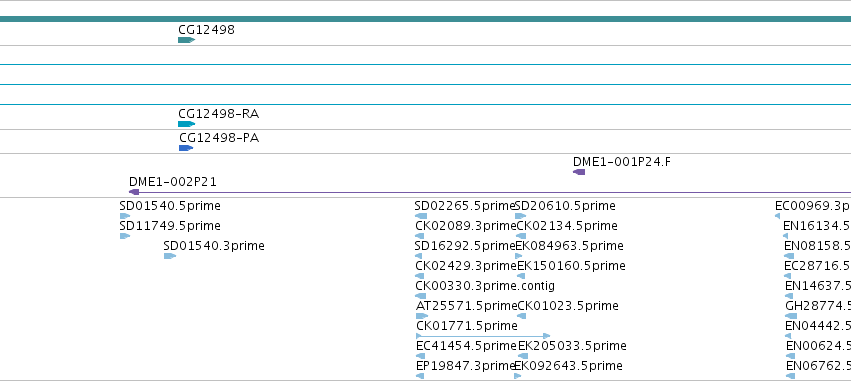Open the DME1-002P21 label
851x381 pixels.
click(173, 182)
